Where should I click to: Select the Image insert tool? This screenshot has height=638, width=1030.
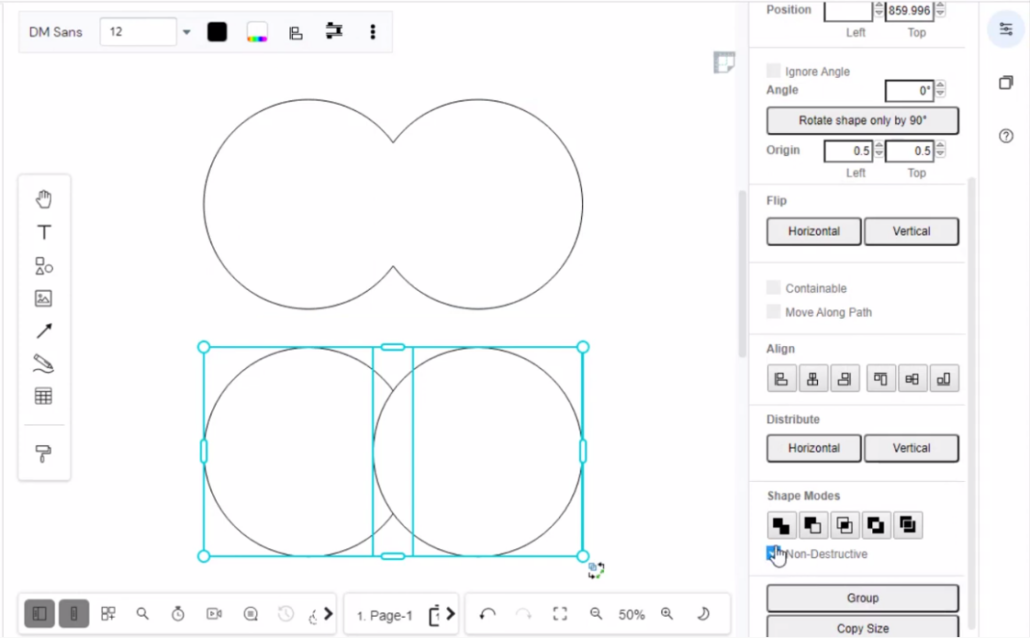coord(44,298)
